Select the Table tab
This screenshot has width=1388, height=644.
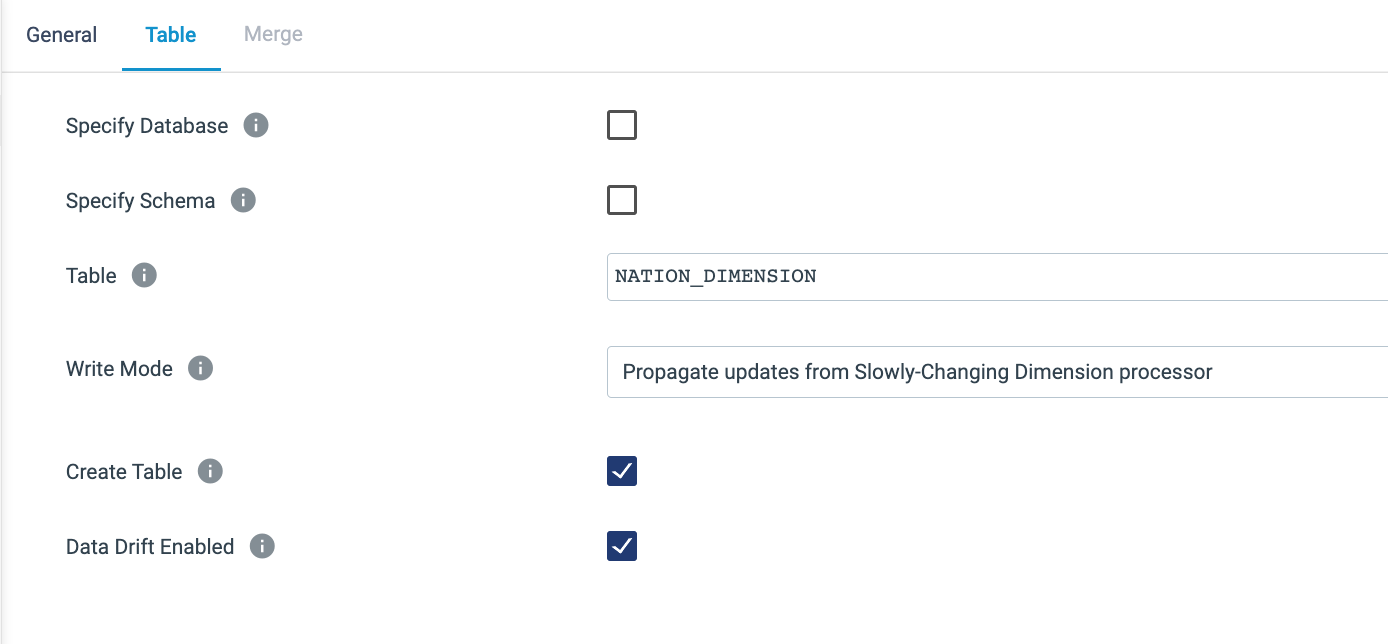click(x=170, y=34)
